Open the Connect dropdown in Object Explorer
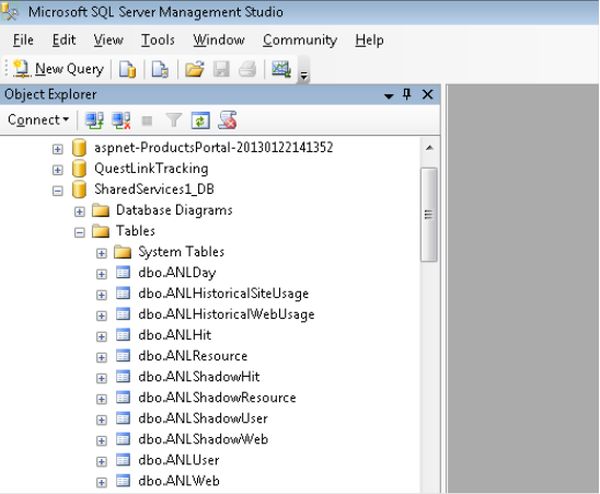This screenshot has width=600, height=494. 38,120
